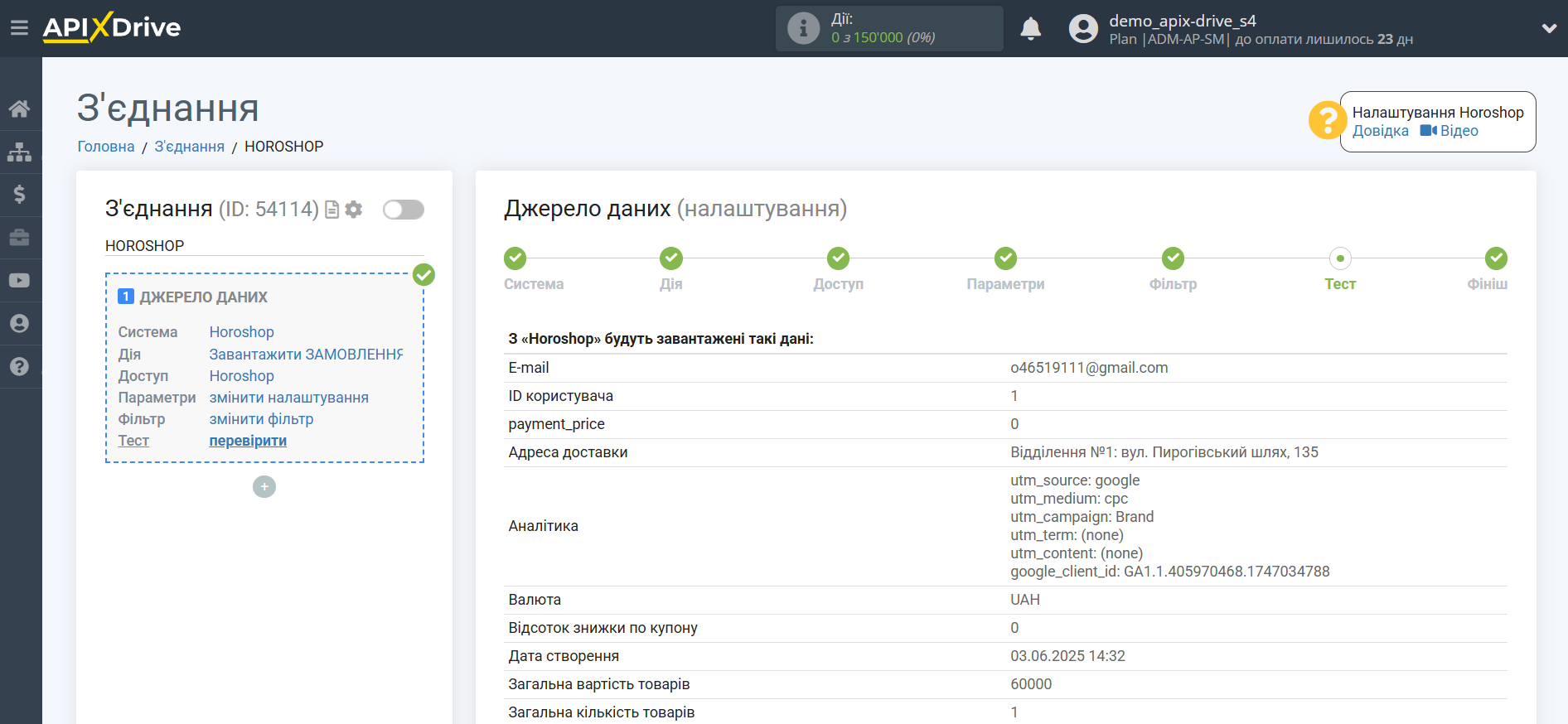Open the connections sitemap sidebar icon
1568x724 pixels.
coord(19,152)
